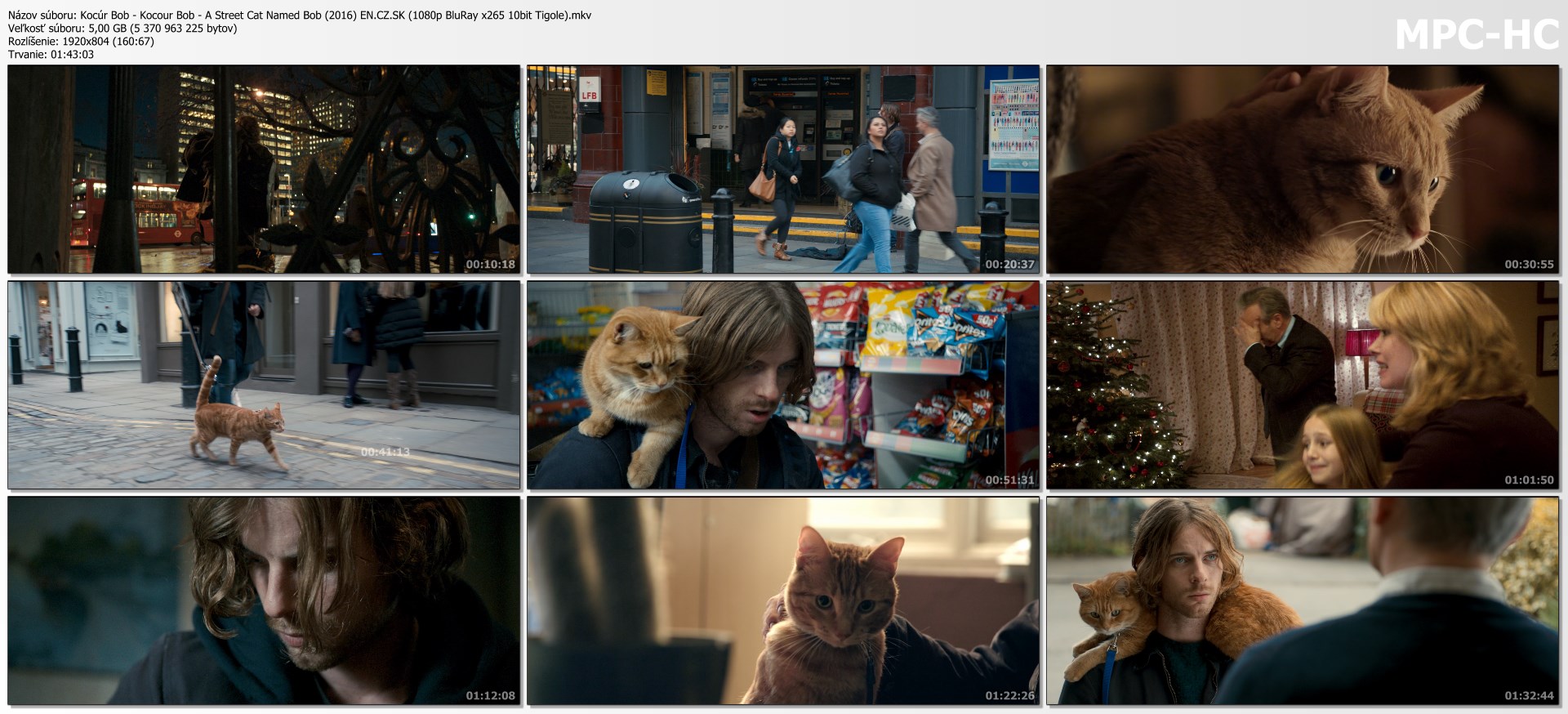Select the thumbnail of cat sitting facing camera
This screenshot has height=714, width=1568.
click(x=782, y=600)
